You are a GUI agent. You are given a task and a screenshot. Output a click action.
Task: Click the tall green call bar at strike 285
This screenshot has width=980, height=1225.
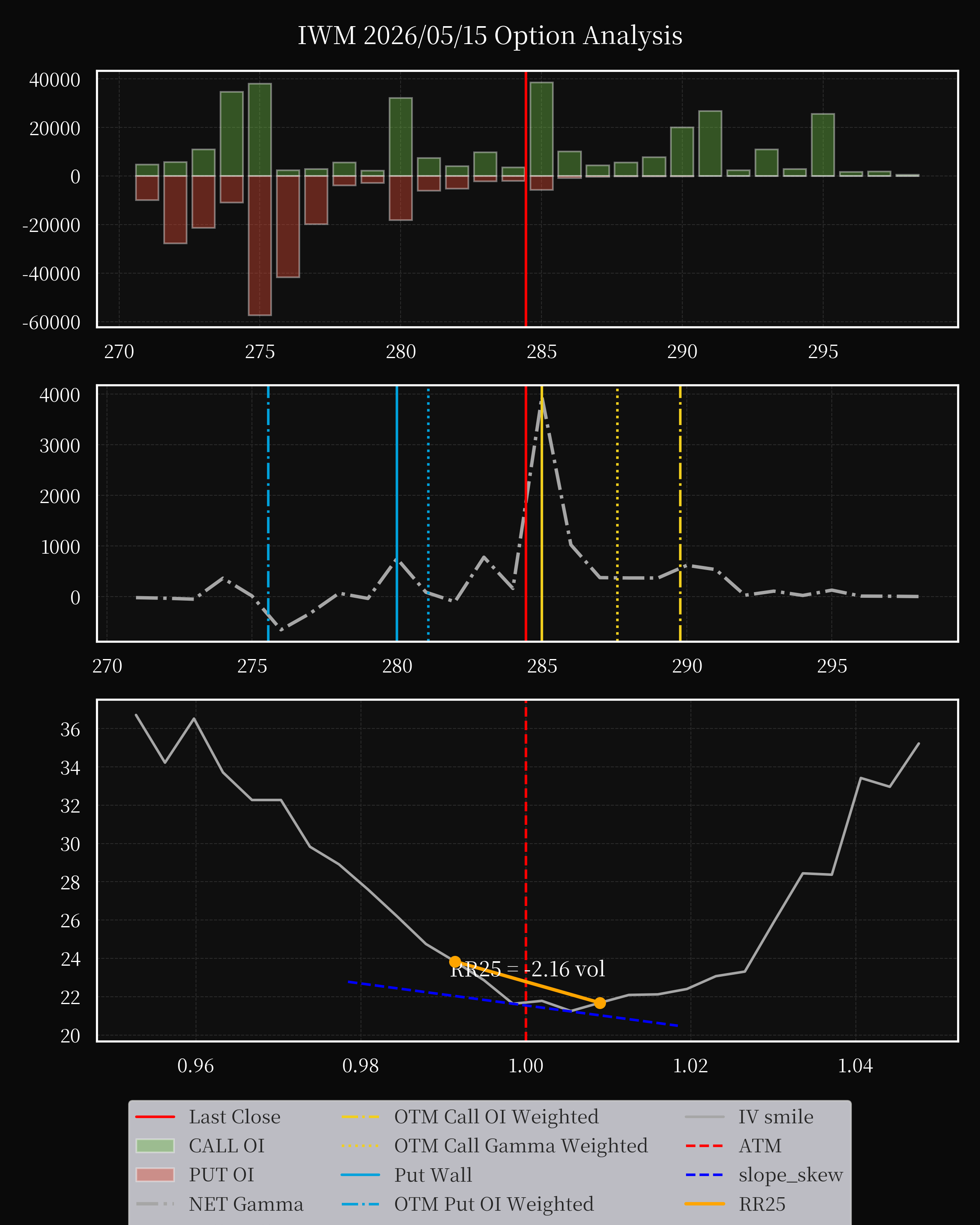tap(541, 129)
